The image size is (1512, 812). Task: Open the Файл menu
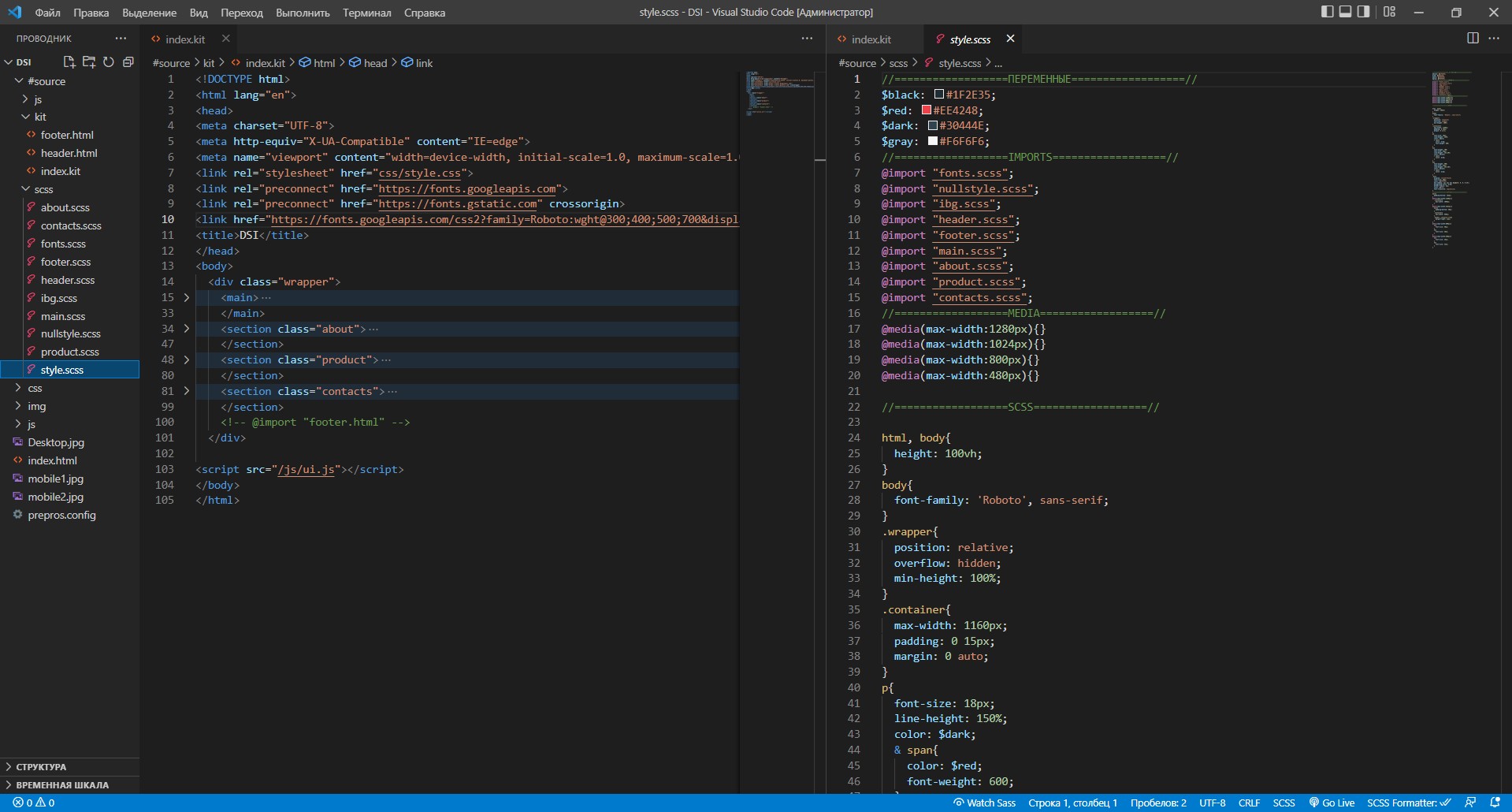[48, 13]
